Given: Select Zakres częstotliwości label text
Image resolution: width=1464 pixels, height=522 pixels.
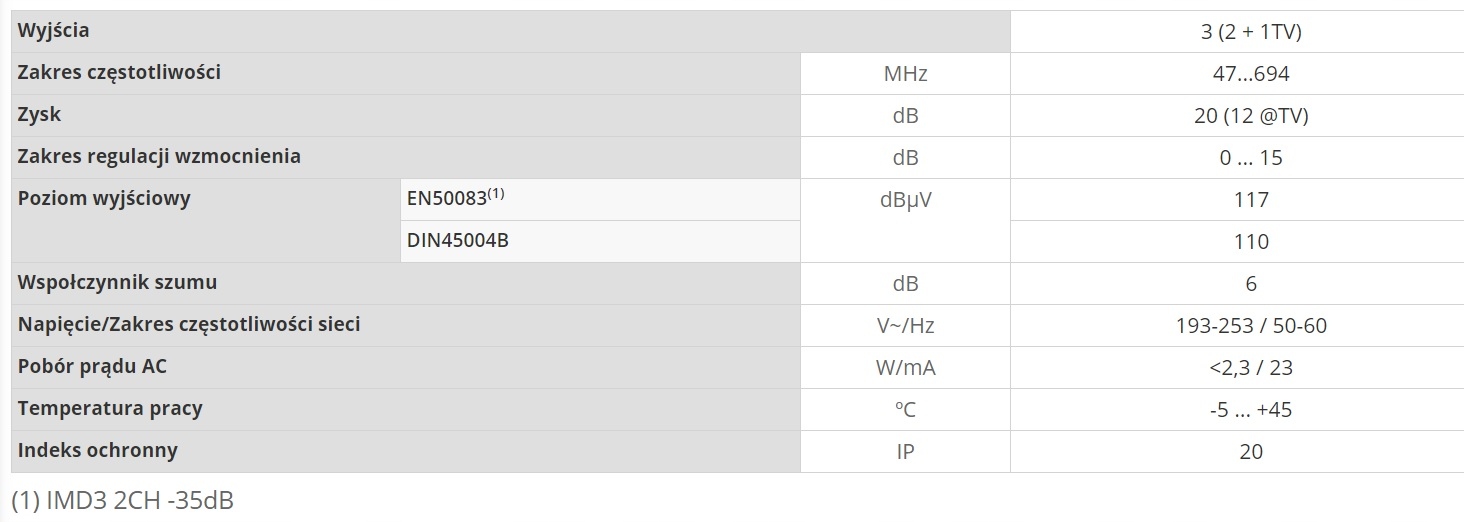Looking at the screenshot, I should (119, 73).
